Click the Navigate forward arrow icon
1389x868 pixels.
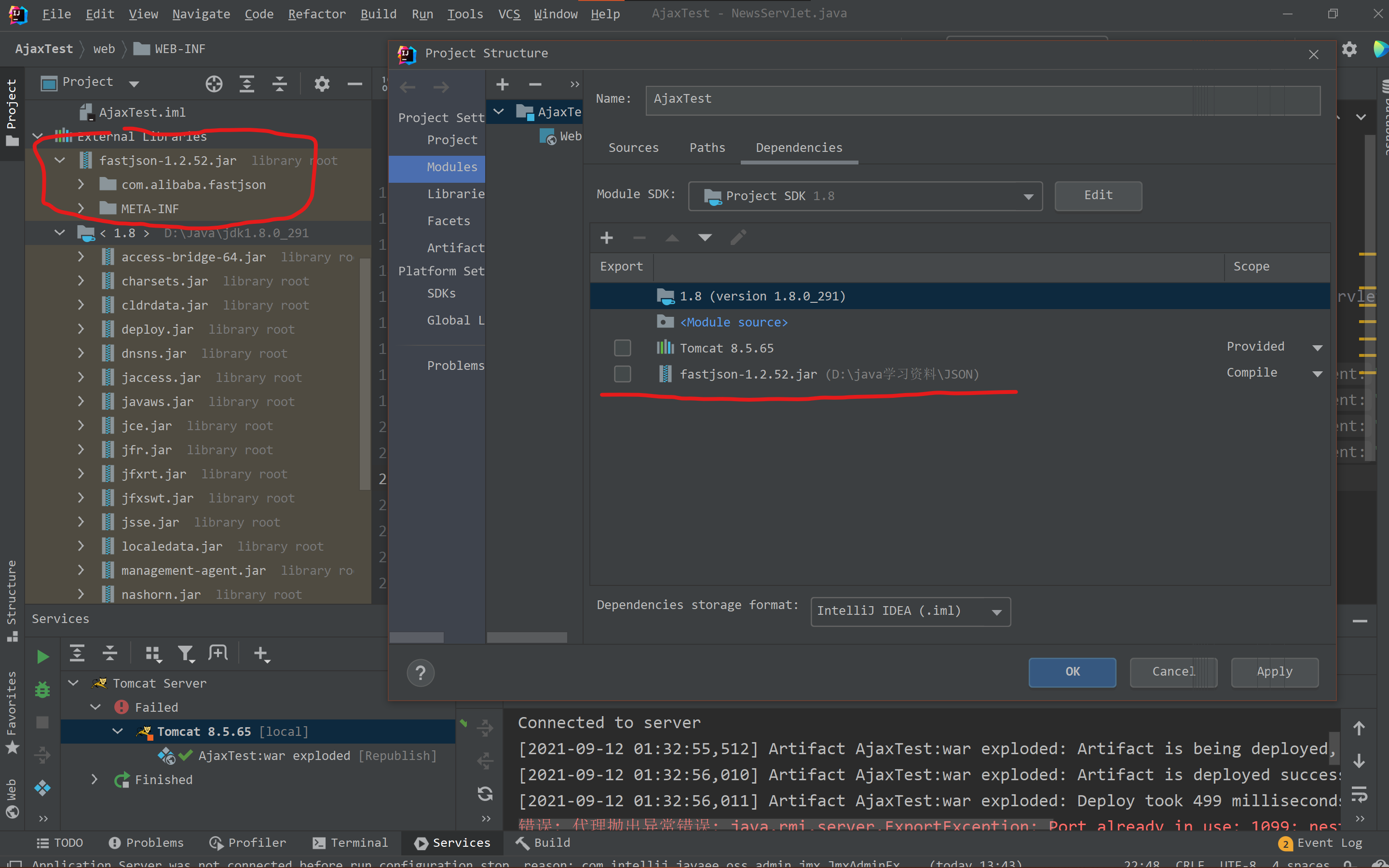click(441, 86)
